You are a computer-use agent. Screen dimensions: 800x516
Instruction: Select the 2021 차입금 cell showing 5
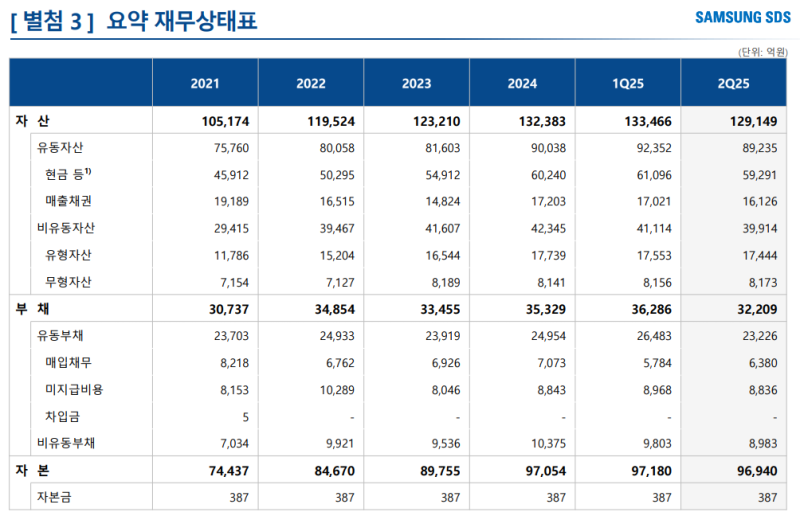coord(245,416)
